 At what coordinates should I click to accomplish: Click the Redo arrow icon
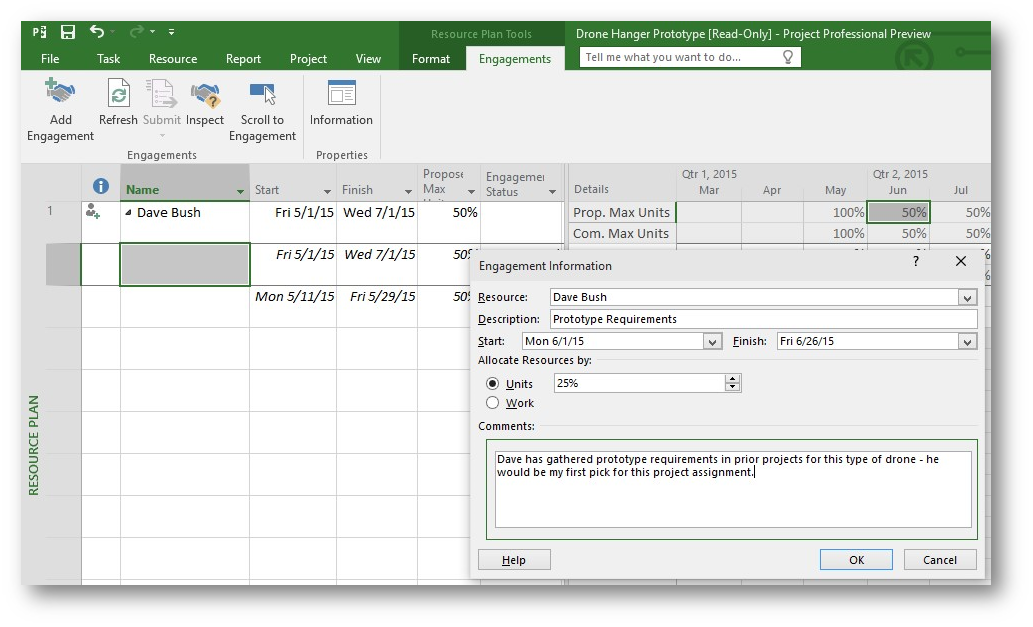click(x=136, y=31)
